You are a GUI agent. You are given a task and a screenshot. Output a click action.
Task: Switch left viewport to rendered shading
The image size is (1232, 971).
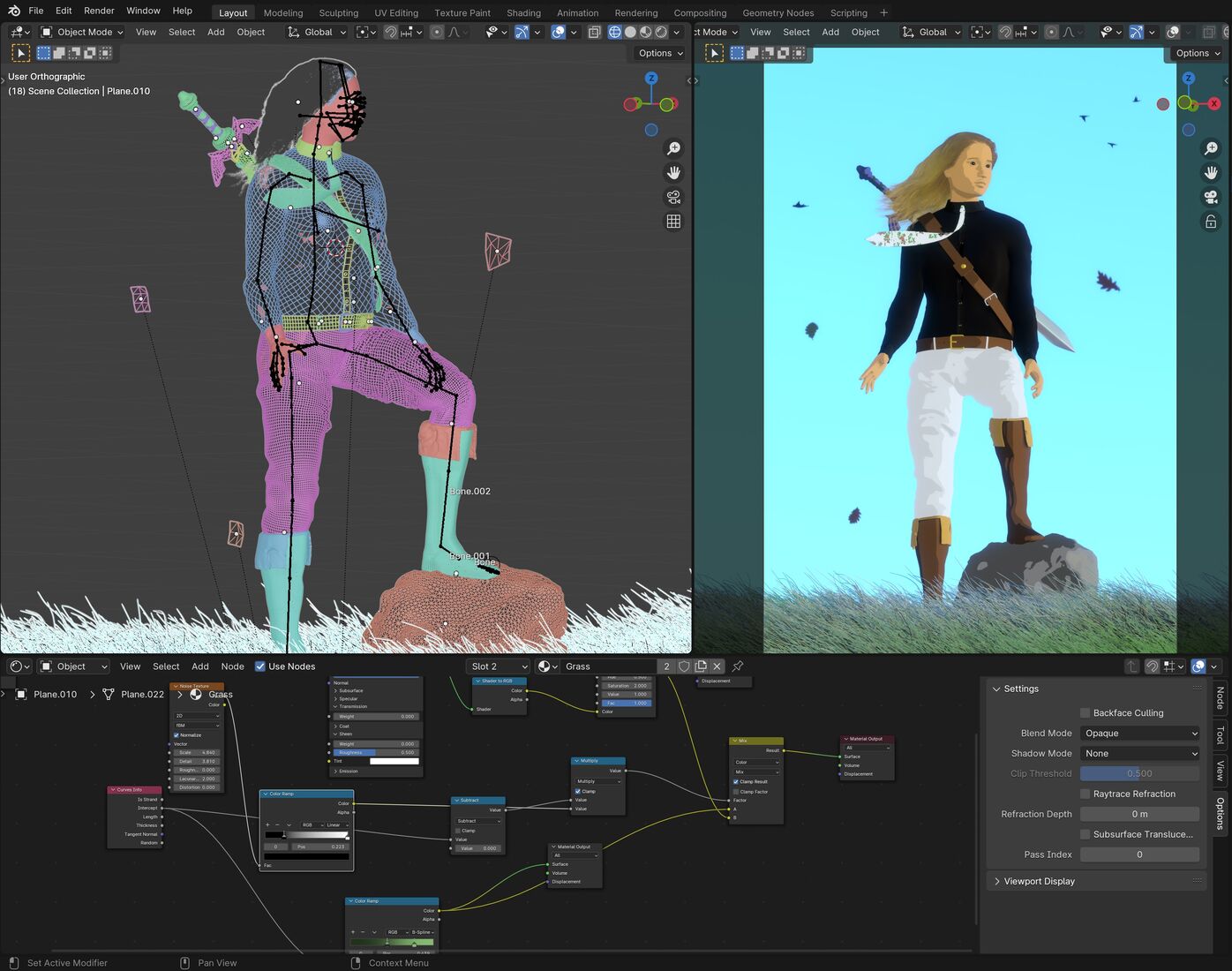(661, 32)
